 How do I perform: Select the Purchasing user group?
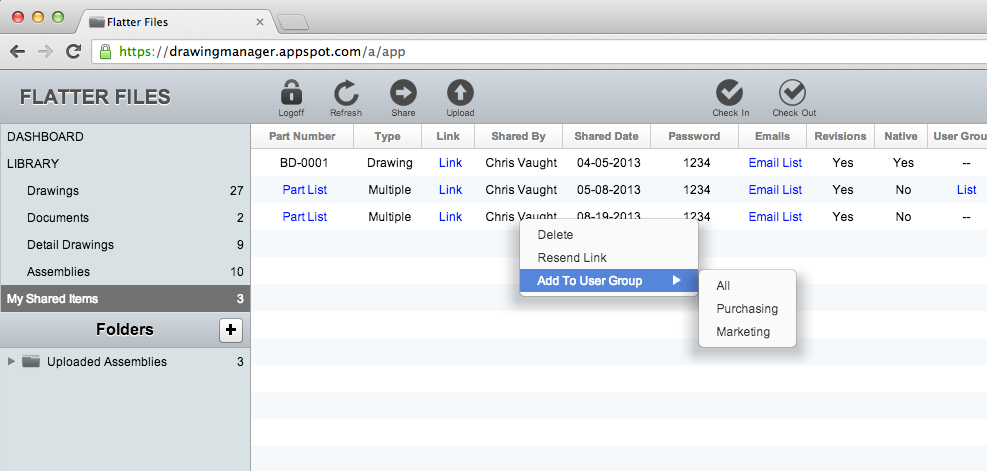tap(747, 309)
